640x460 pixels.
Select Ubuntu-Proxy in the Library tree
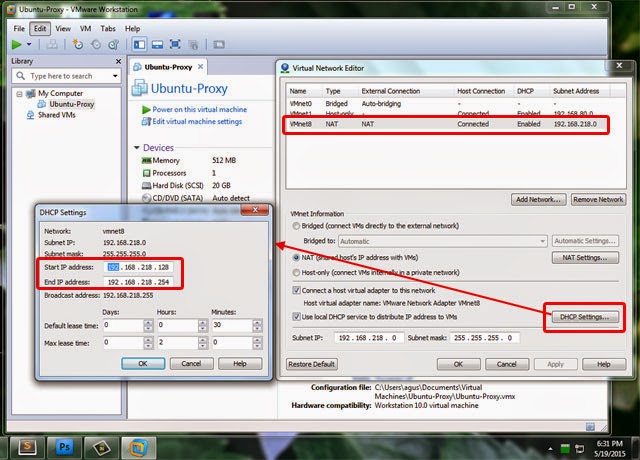(71, 104)
